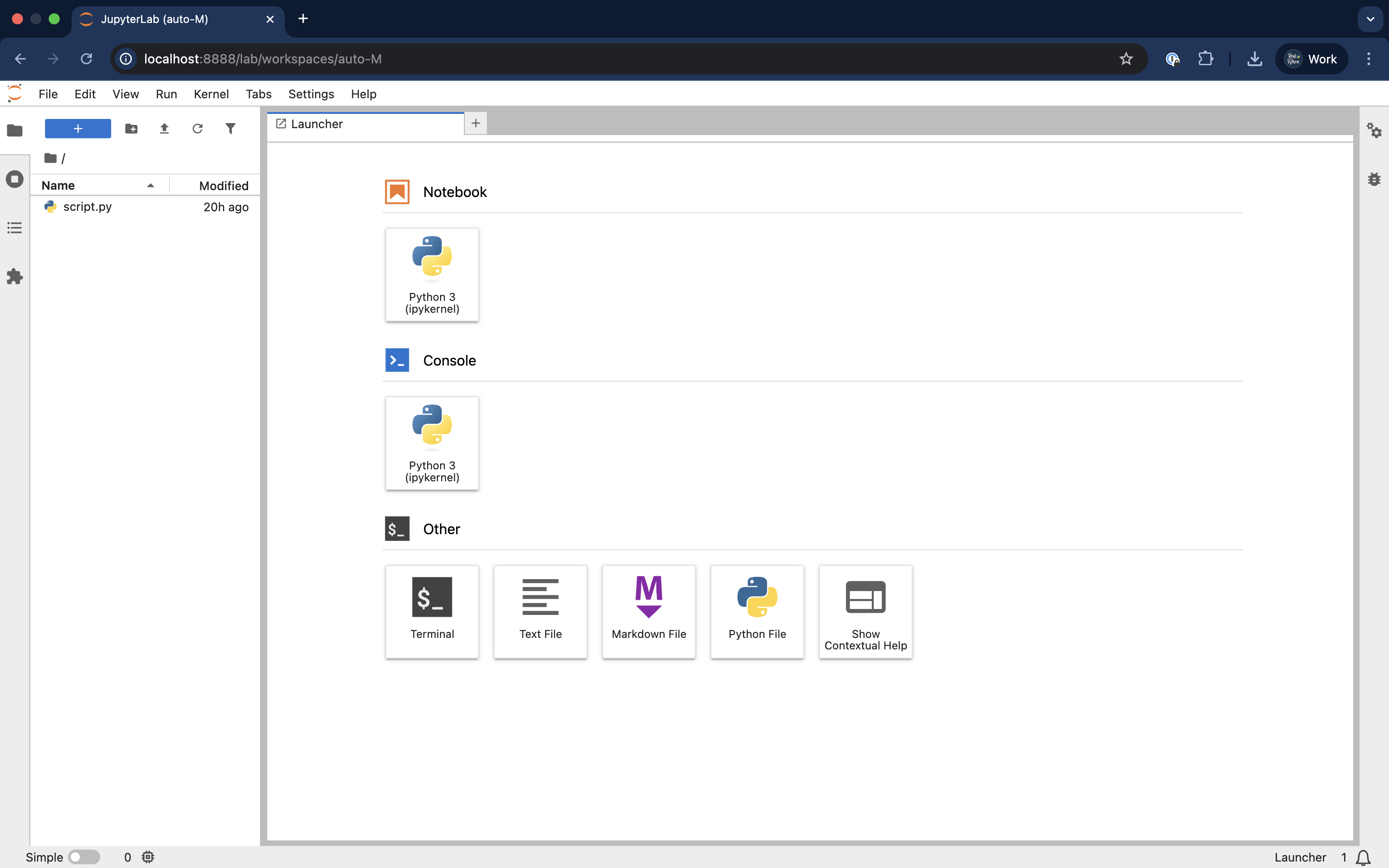
Task: Create a new folder with the folder-plus icon
Action: [x=131, y=129]
